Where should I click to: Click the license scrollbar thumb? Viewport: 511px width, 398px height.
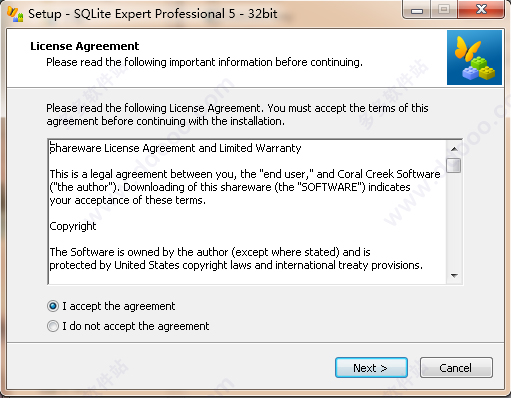point(454,165)
